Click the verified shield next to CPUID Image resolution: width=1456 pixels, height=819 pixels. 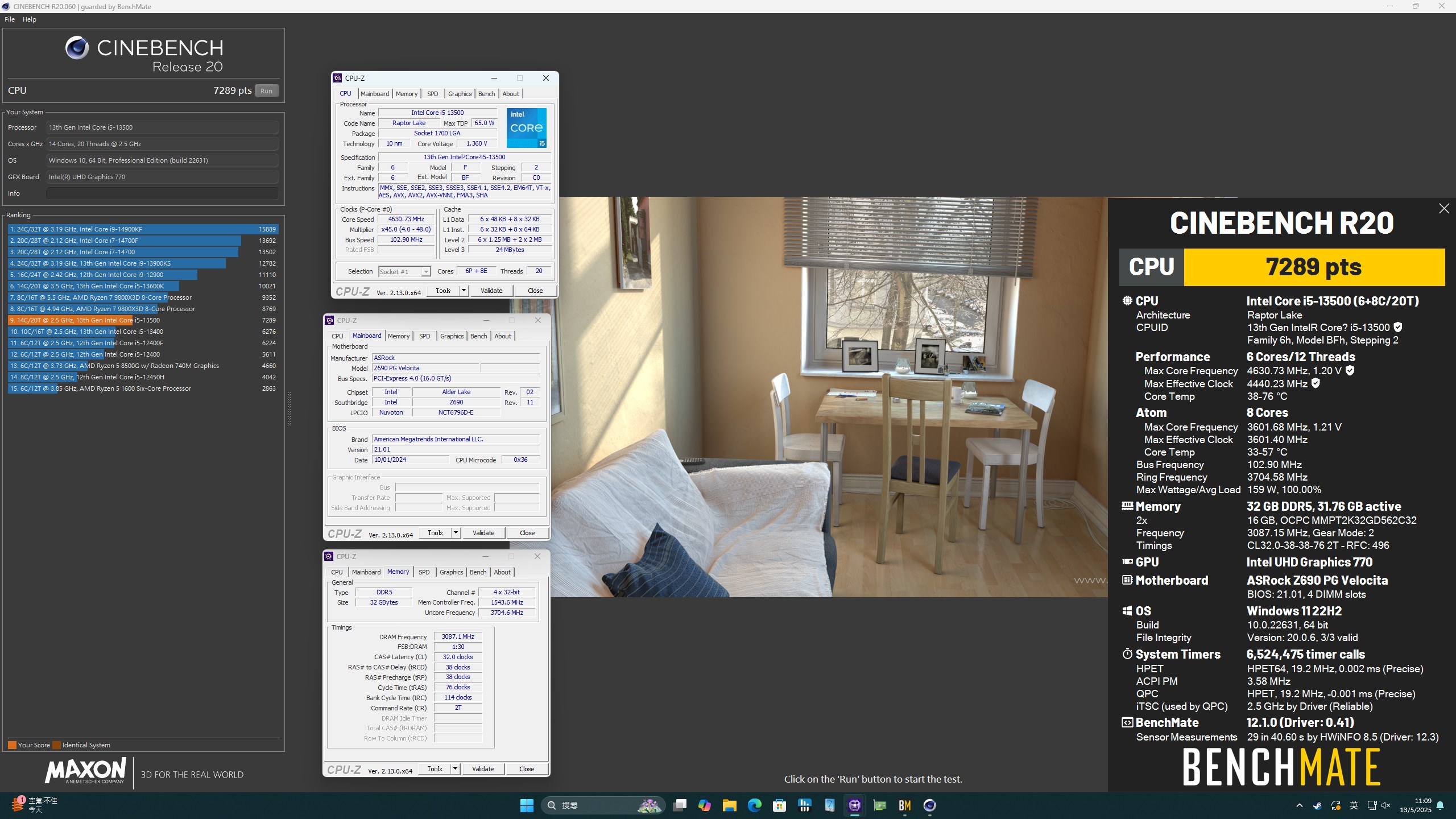1398,328
